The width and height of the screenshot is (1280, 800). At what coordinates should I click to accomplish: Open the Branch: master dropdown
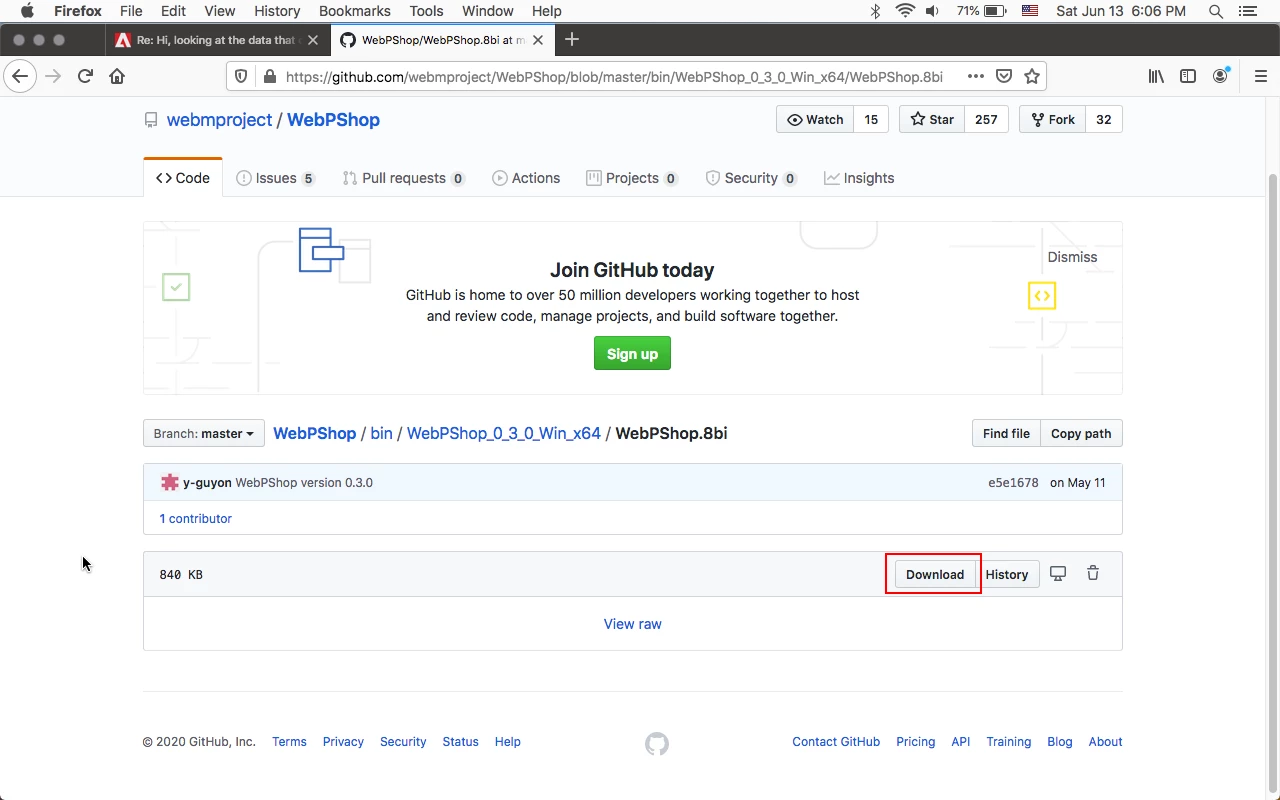tap(204, 433)
